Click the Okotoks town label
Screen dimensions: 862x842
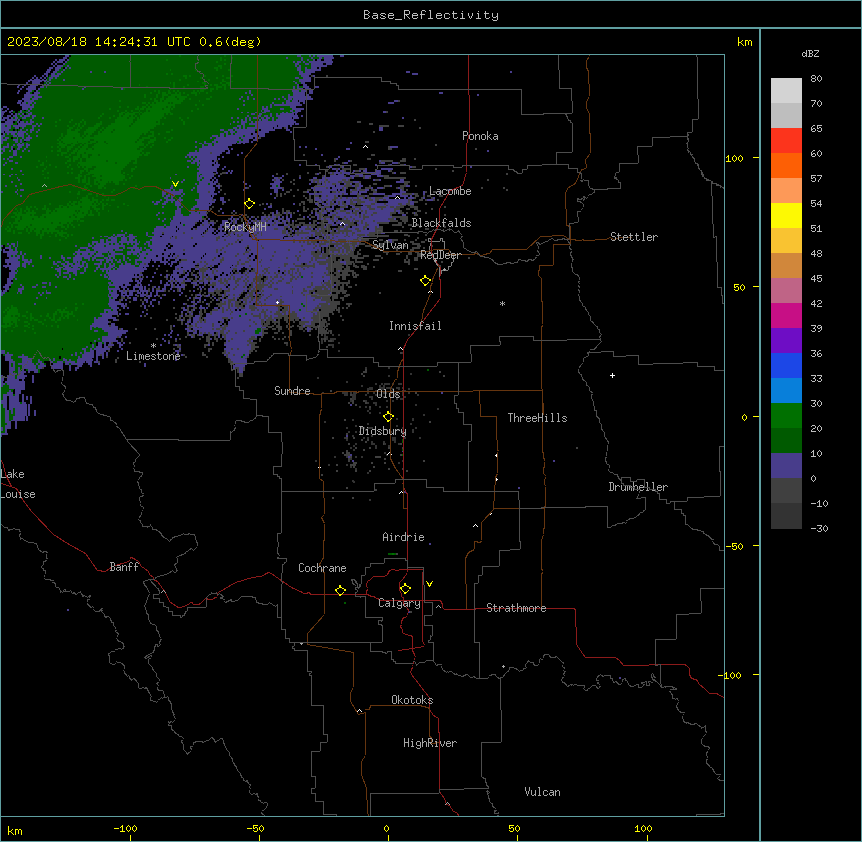pos(412,700)
